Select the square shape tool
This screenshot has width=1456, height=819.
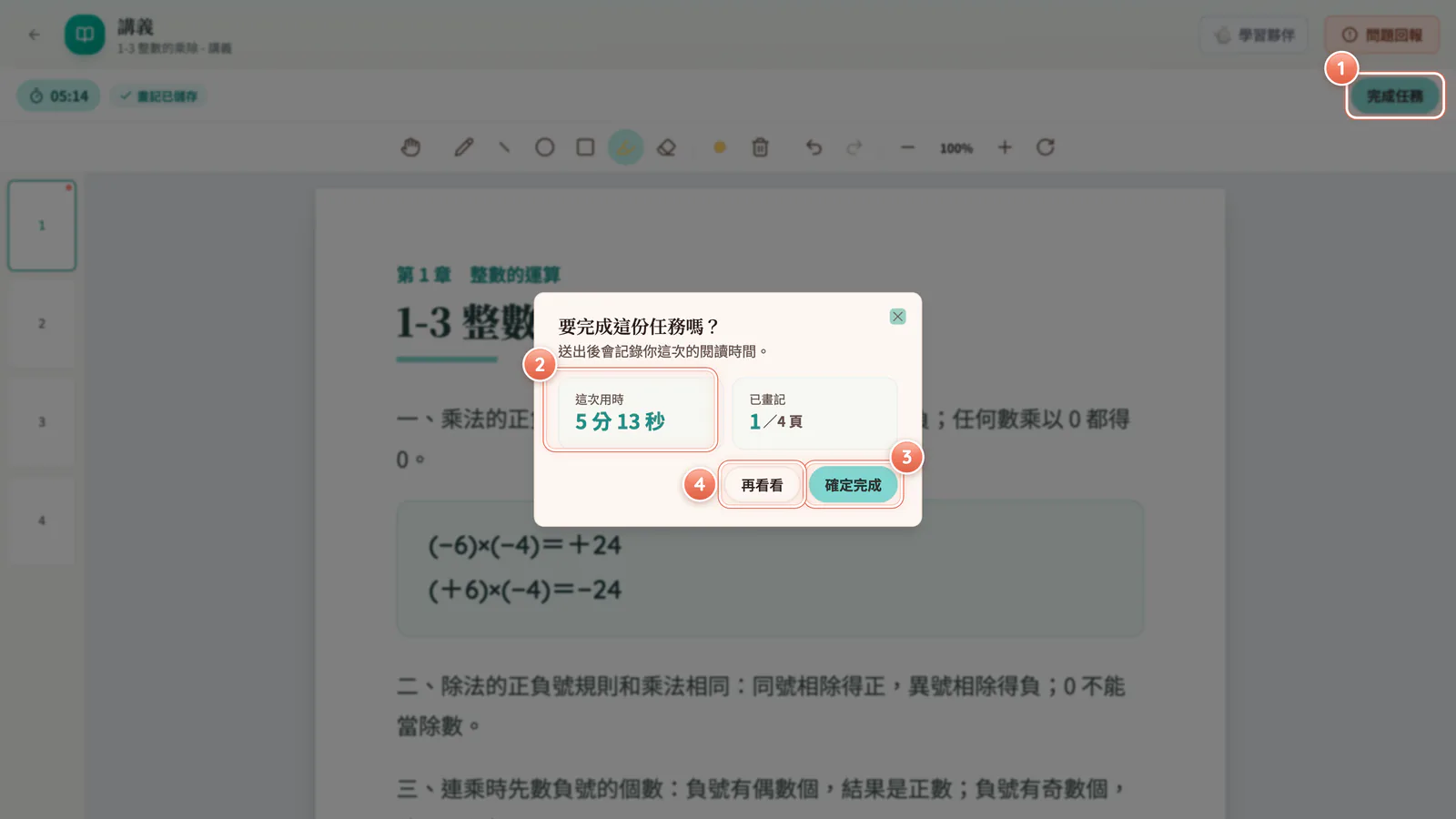tap(585, 147)
